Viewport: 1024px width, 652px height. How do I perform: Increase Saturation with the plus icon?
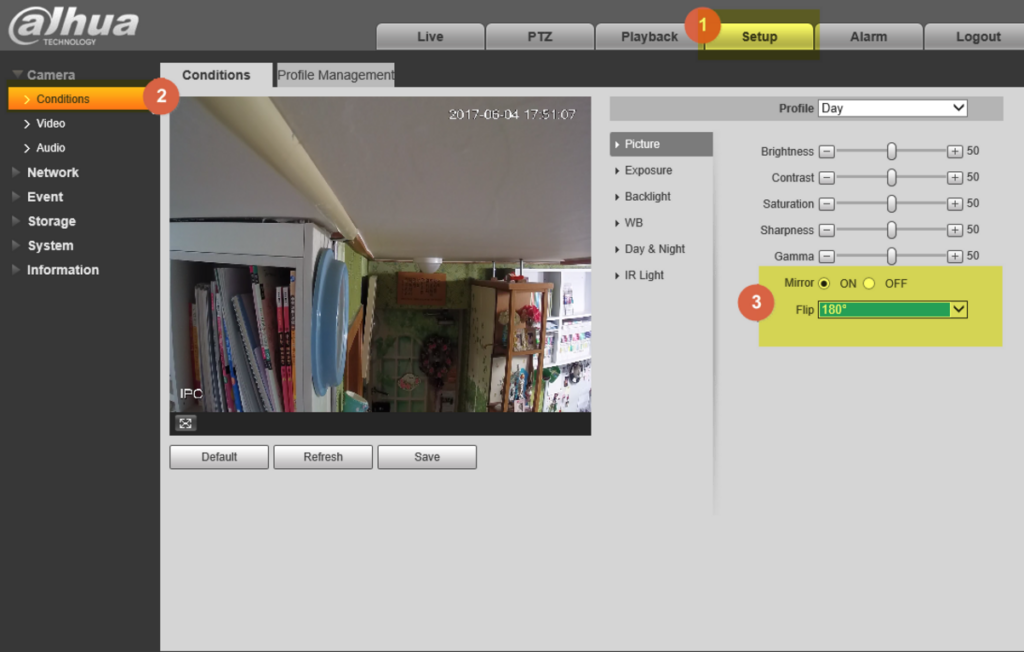coord(955,204)
